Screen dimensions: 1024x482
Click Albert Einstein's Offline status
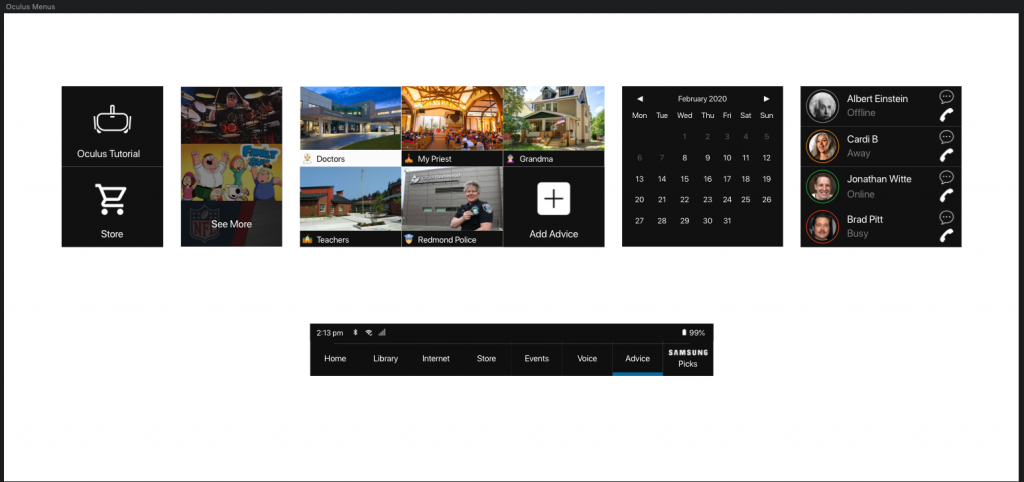(x=861, y=113)
